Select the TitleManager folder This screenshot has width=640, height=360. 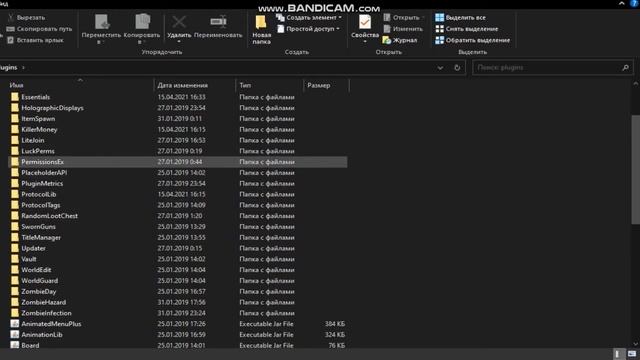pos(178,238)
